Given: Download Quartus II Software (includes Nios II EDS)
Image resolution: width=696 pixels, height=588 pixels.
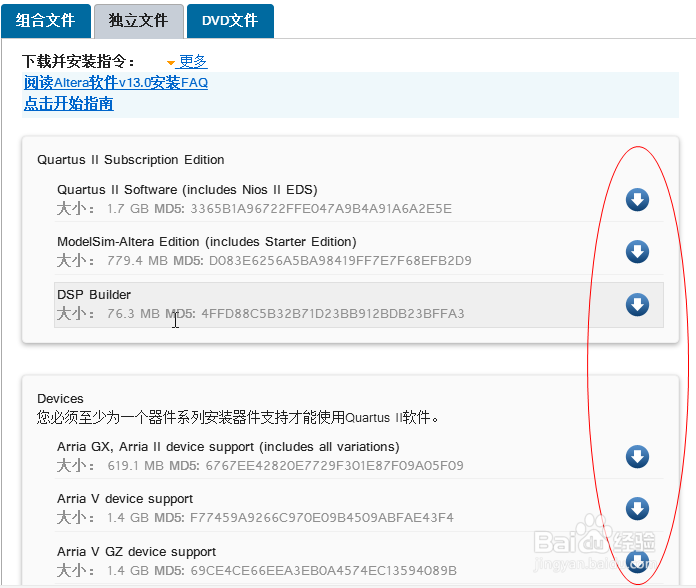Looking at the screenshot, I should point(637,200).
